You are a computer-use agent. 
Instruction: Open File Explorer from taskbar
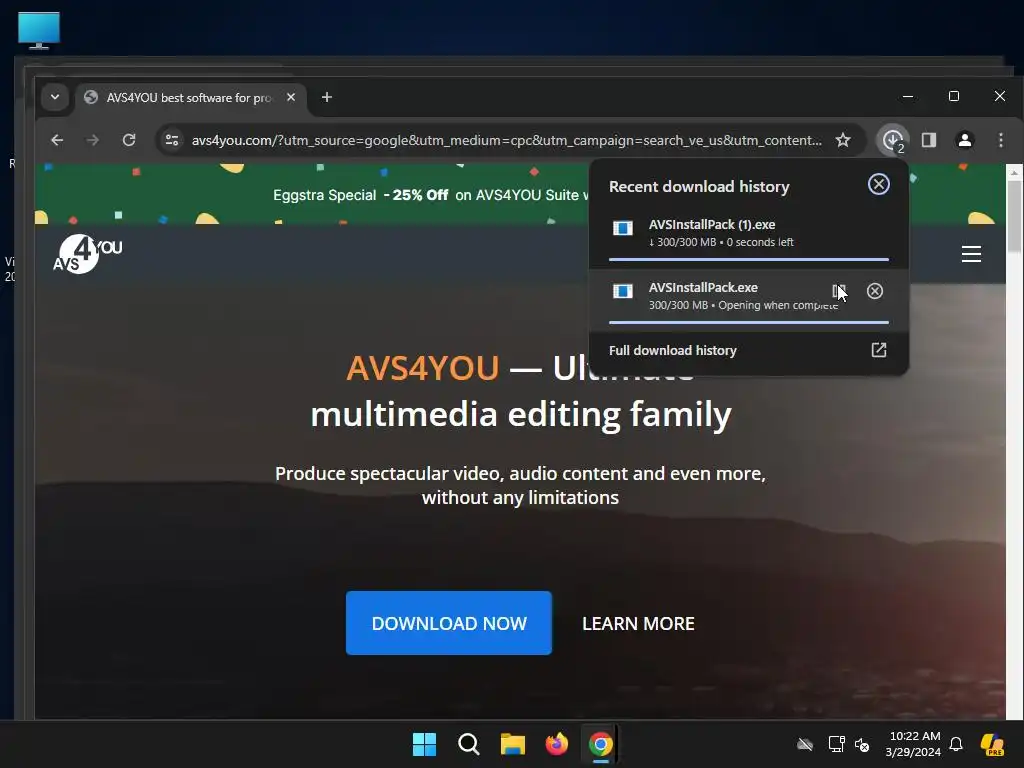[513, 744]
